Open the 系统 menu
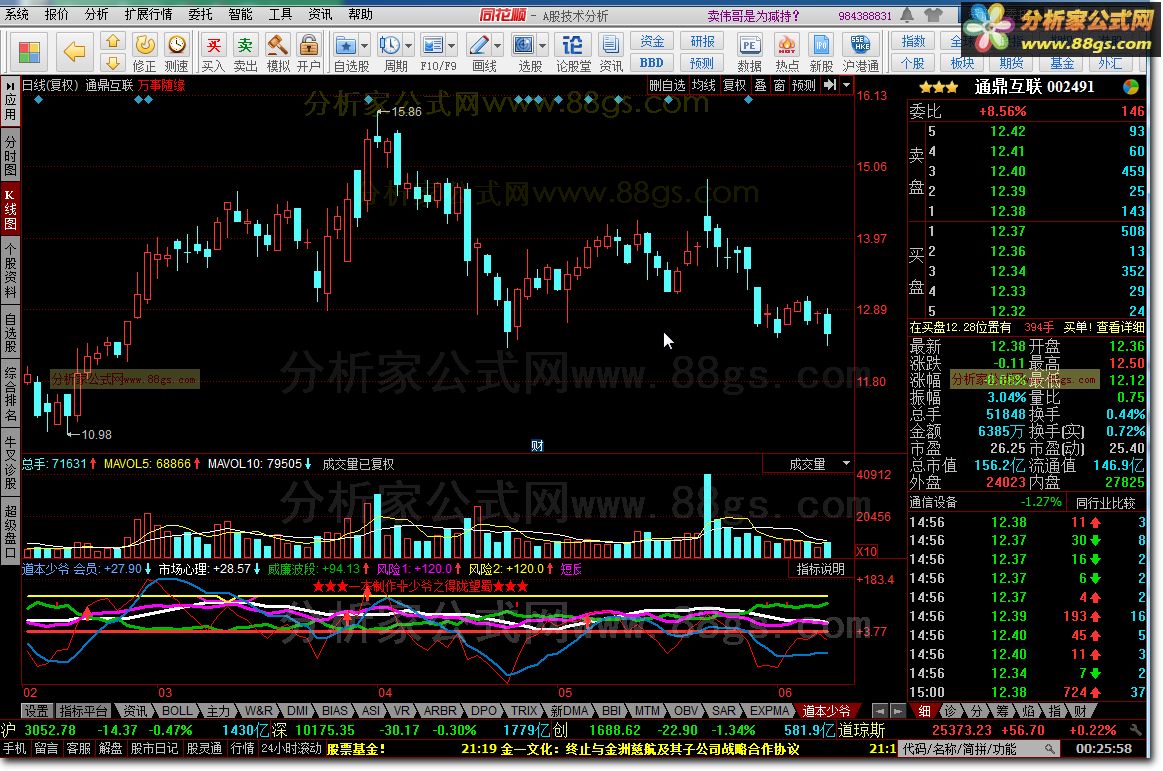 click(16, 14)
